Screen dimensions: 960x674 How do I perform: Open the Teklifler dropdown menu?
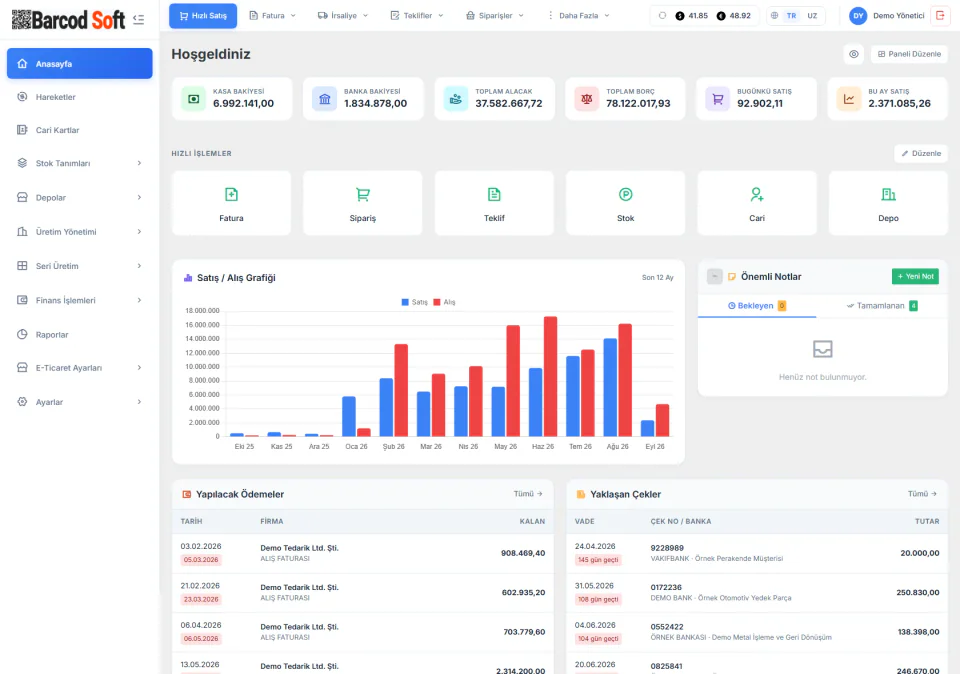[x=417, y=16]
